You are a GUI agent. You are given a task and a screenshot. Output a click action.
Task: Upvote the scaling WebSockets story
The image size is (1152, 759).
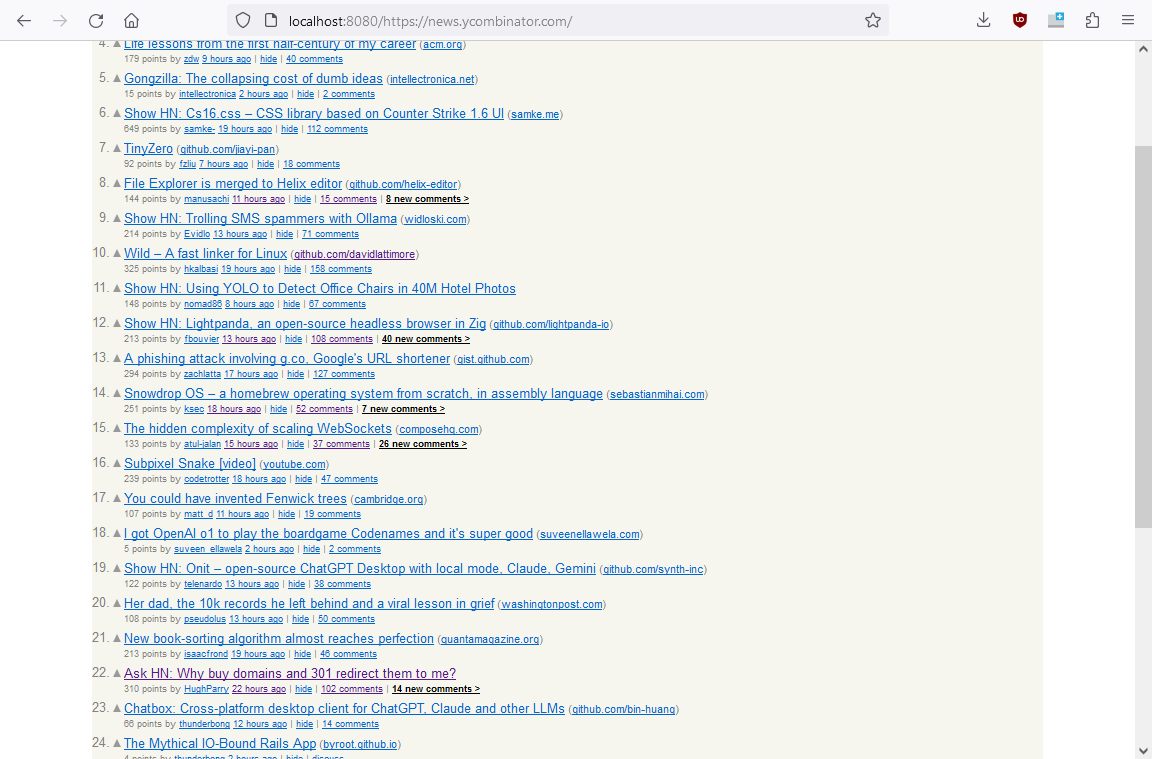click(116, 428)
